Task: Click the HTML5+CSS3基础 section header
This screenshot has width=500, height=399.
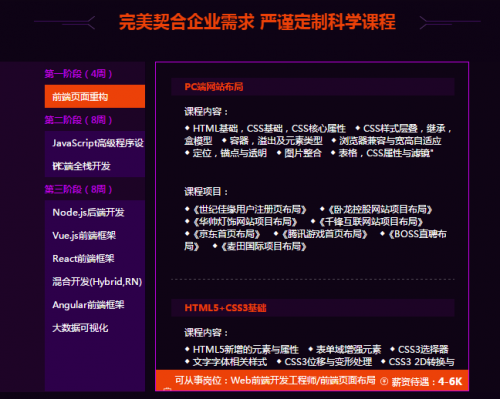Action: tap(313, 307)
